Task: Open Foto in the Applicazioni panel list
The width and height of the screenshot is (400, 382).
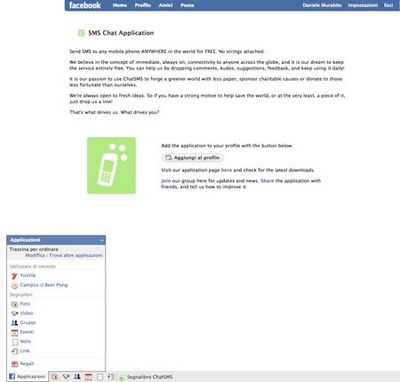Action: (x=25, y=304)
